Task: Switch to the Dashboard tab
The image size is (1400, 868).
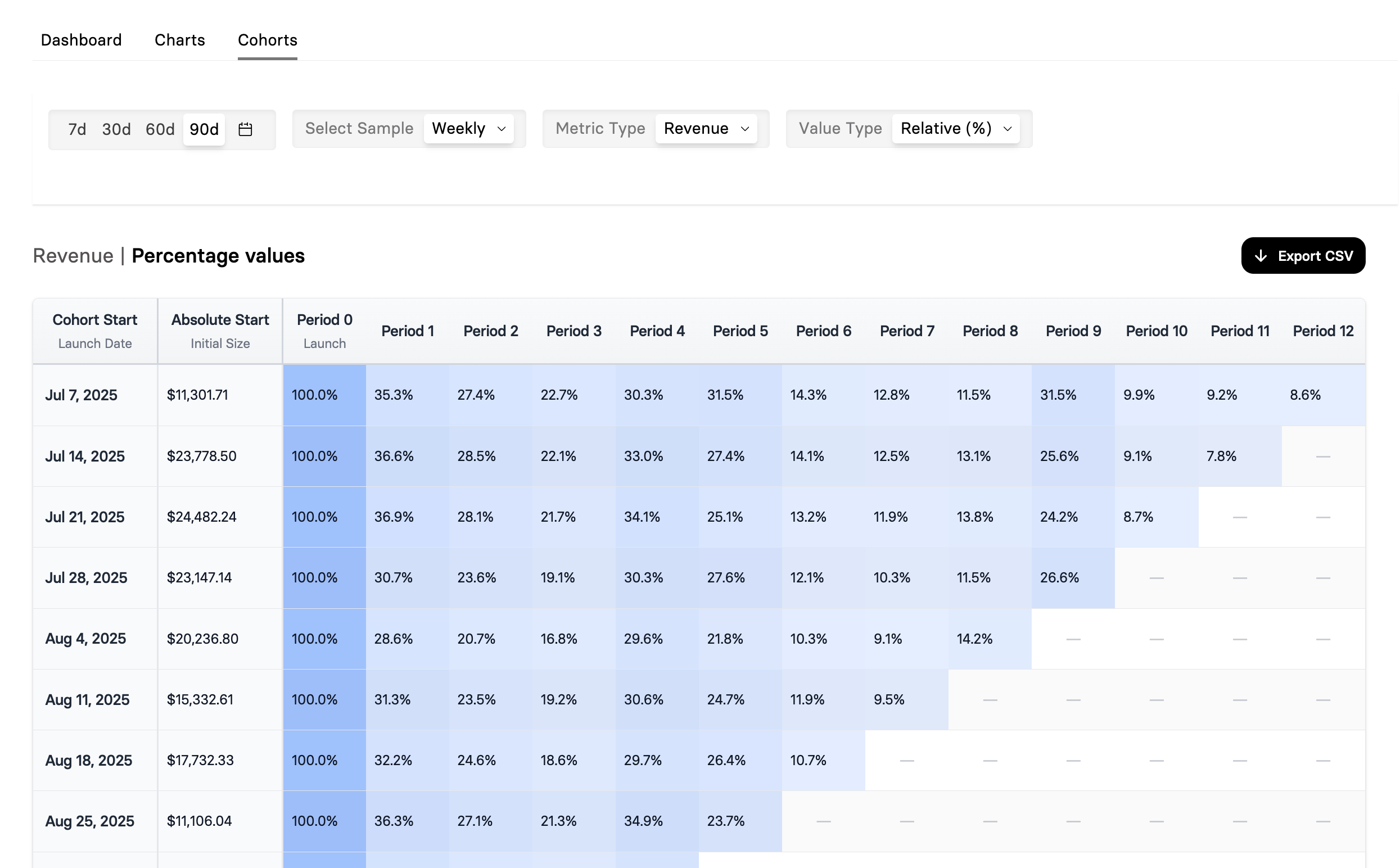Action: coord(81,40)
